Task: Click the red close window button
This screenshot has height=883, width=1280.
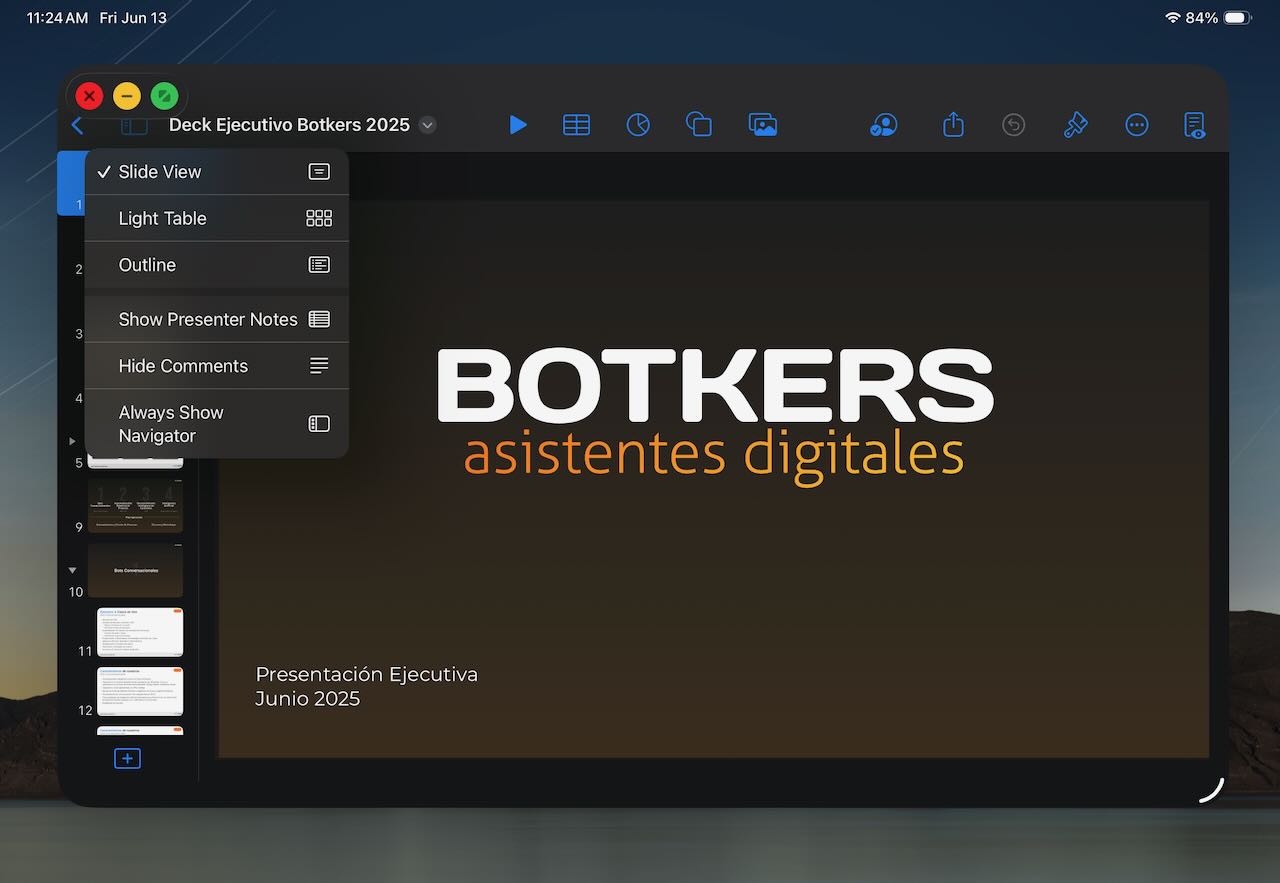Action: pyautogui.click(x=89, y=96)
